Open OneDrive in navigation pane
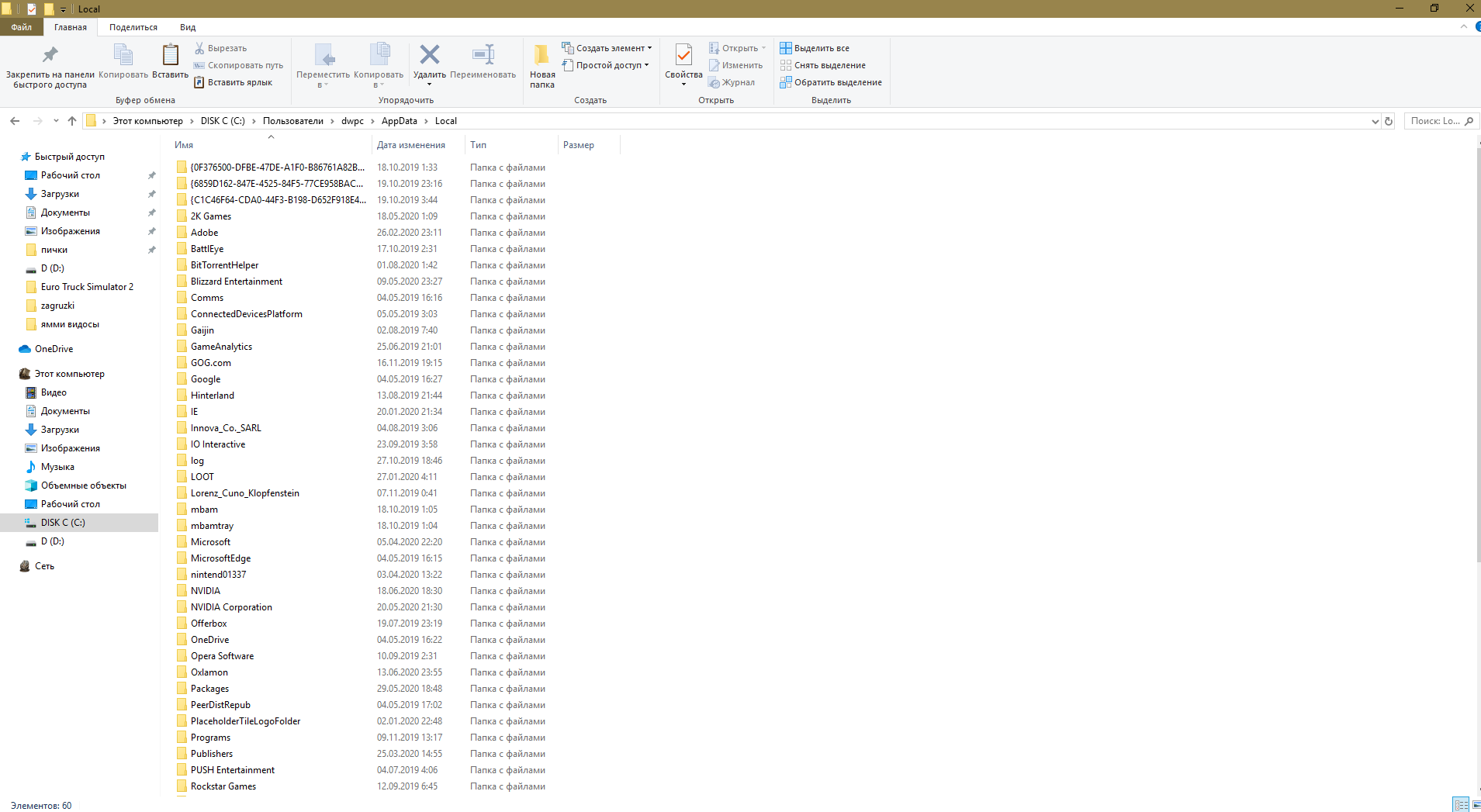This screenshot has height=812, width=1481. 54,349
